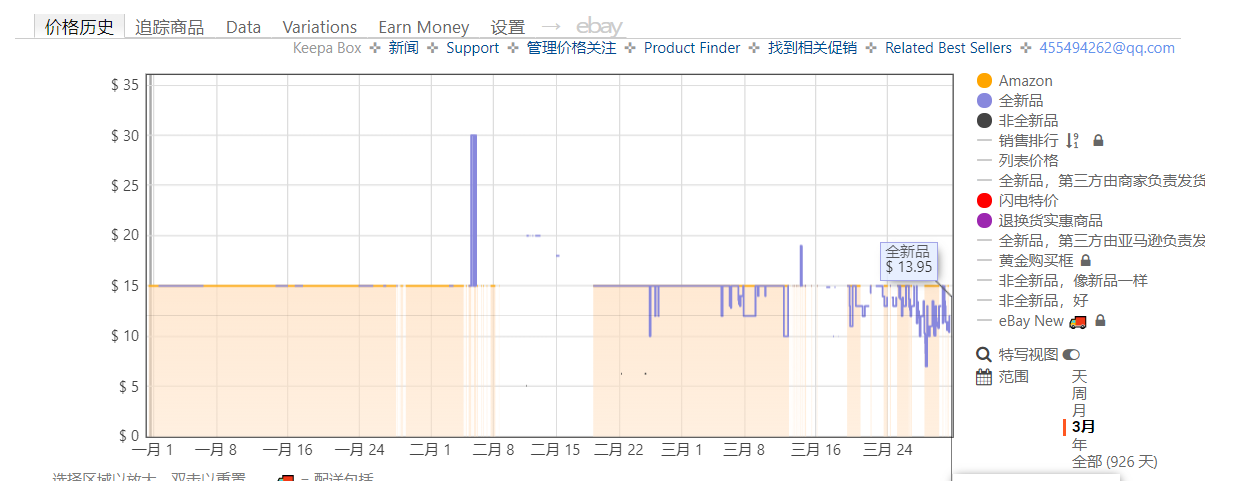Toggle the violet 退换货实惠商品 series dot
1239x481 pixels.
point(984,221)
